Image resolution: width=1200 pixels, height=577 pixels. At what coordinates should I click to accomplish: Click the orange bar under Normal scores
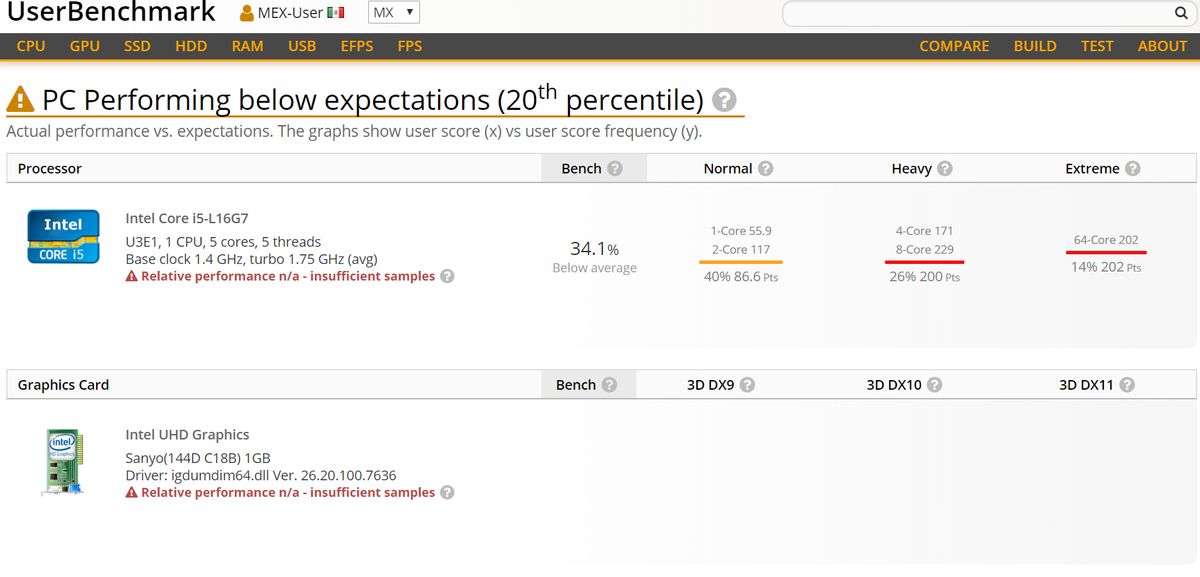point(741,261)
